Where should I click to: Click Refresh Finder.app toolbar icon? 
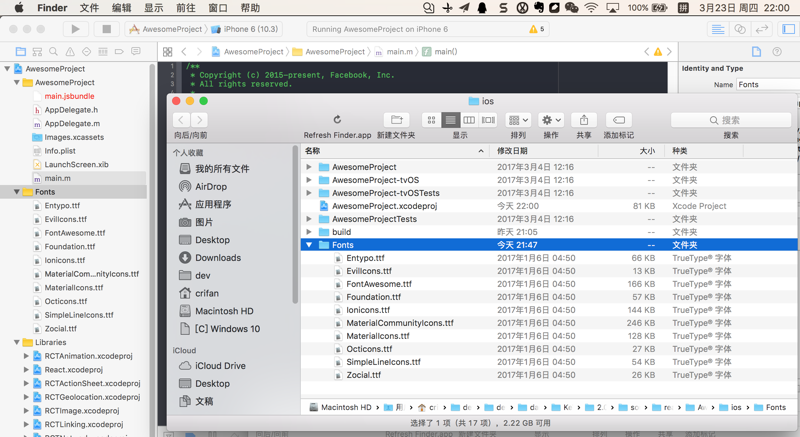point(337,120)
